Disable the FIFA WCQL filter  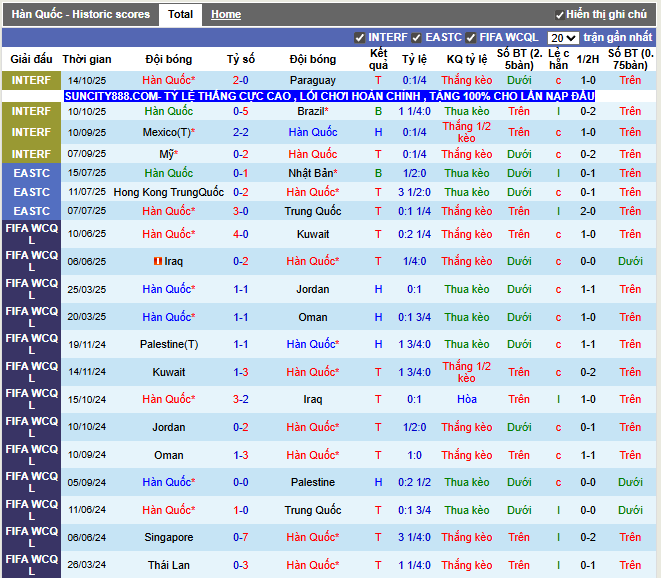pos(470,38)
